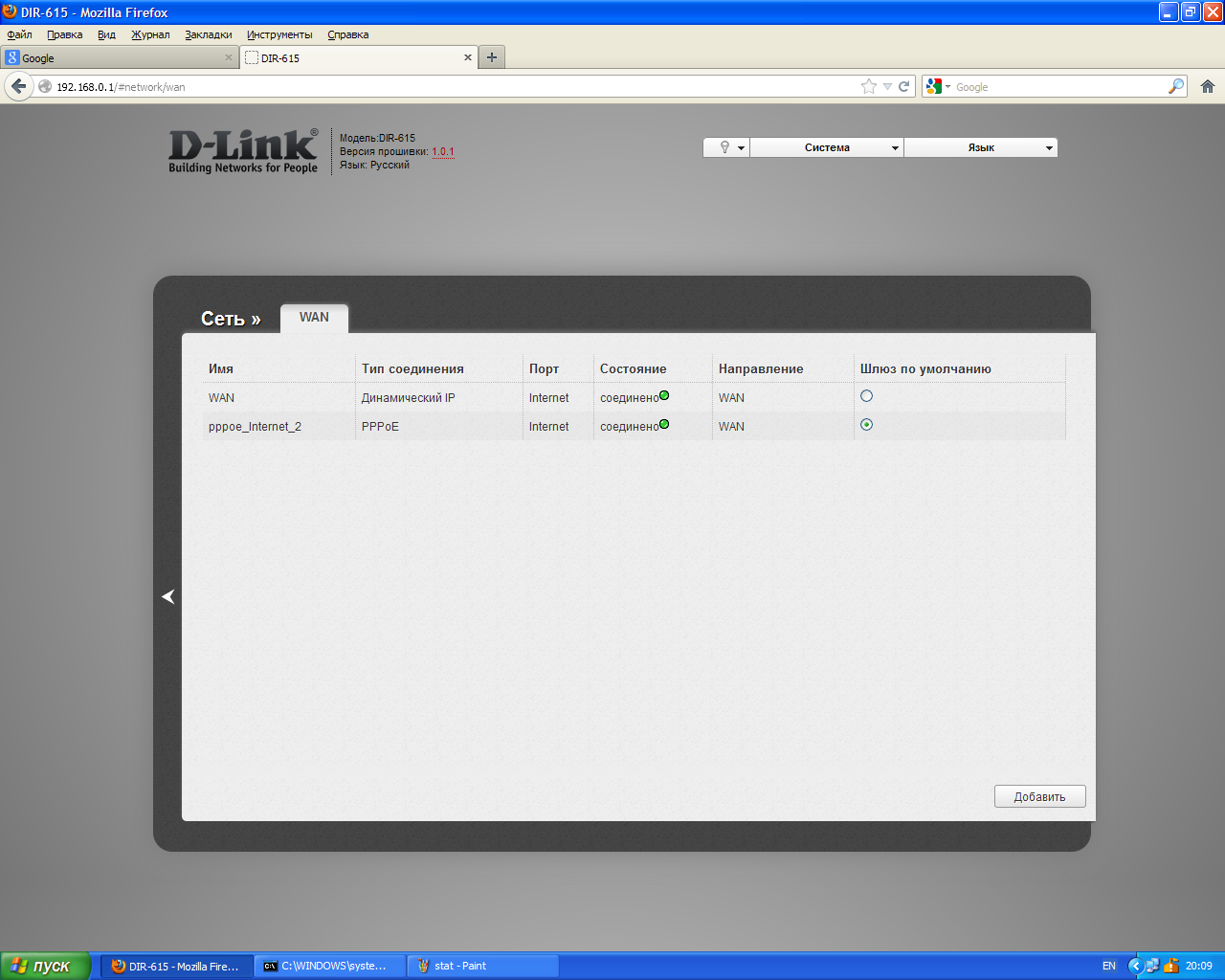Open the Файл menu
Image resolution: width=1225 pixels, height=980 pixels.
pos(19,34)
